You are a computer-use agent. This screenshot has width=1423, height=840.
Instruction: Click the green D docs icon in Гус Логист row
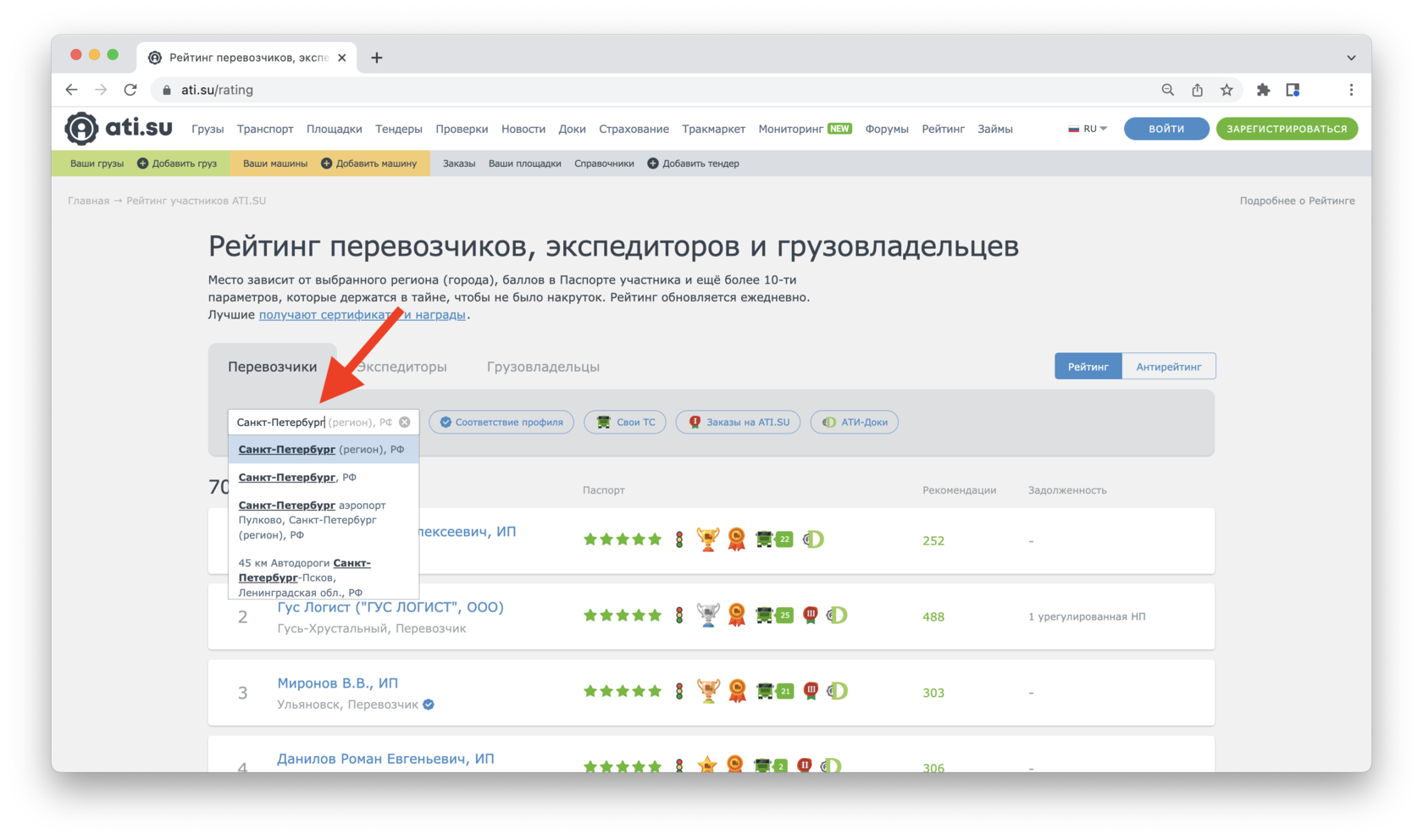(x=837, y=616)
